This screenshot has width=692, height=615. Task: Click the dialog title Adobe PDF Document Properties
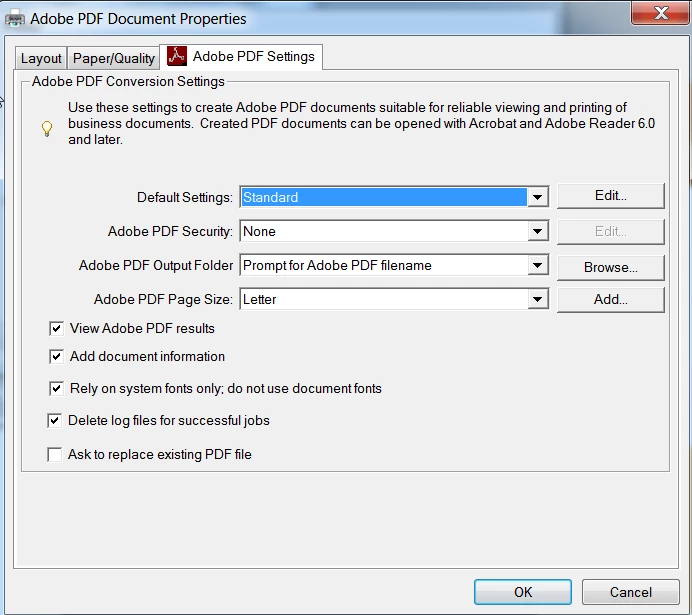[x=138, y=19]
